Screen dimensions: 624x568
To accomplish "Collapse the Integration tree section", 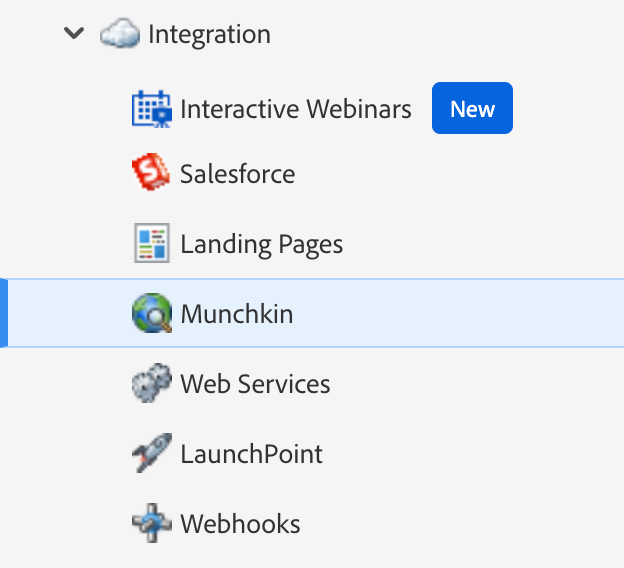I will pos(73,33).
